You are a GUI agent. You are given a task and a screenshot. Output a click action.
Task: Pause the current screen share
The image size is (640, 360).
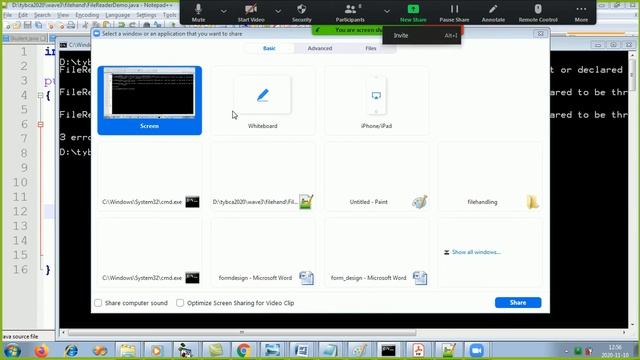(x=454, y=12)
